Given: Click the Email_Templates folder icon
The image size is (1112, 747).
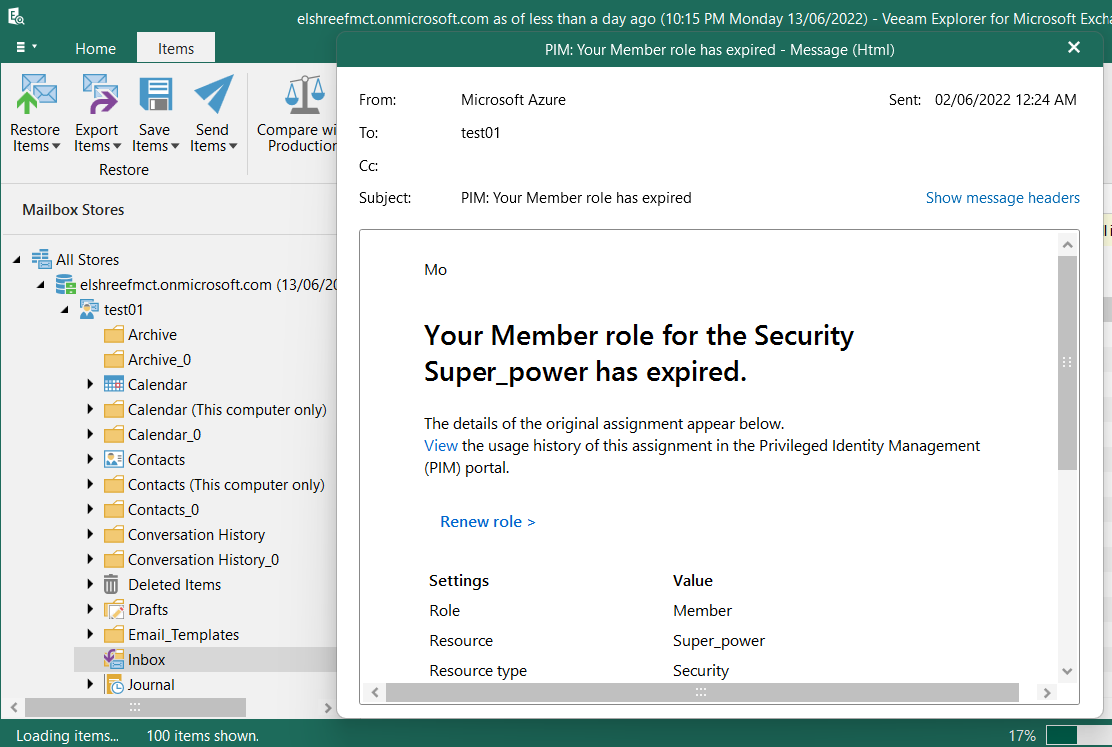Looking at the screenshot, I should tap(113, 635).
